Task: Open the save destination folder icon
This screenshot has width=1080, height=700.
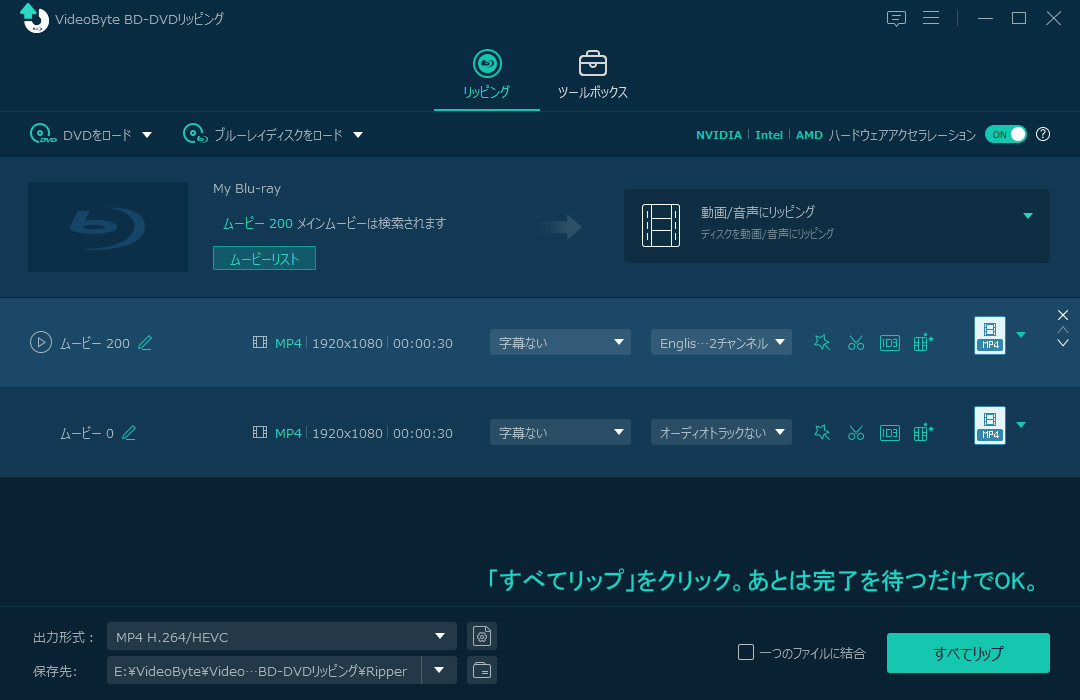Action: point(481,670)
